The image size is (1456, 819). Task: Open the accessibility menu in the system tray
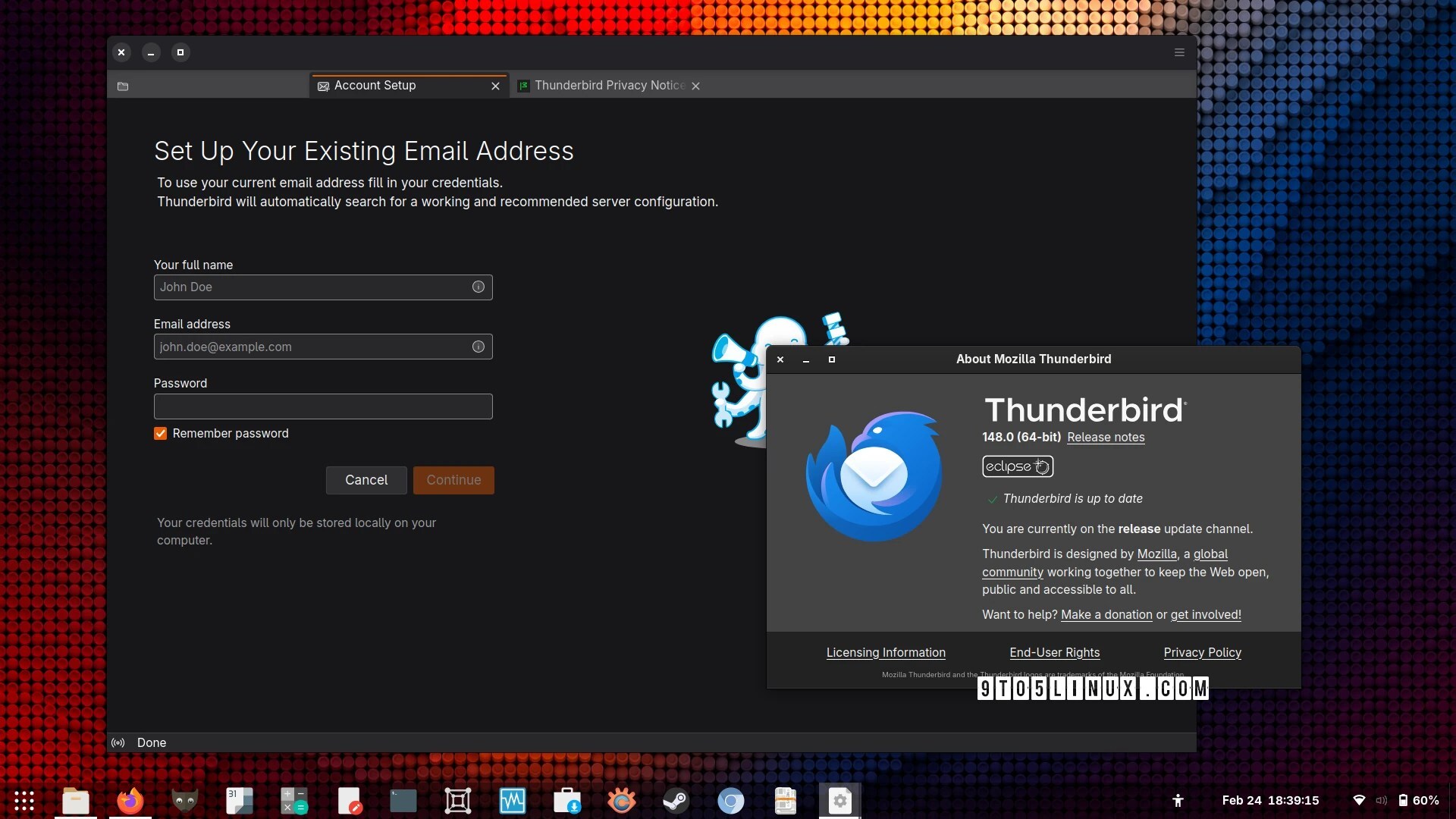click(1178, 800)
